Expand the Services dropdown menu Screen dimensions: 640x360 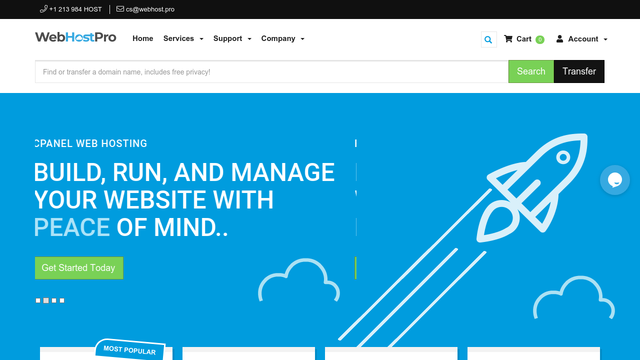[x=183, y=38]
